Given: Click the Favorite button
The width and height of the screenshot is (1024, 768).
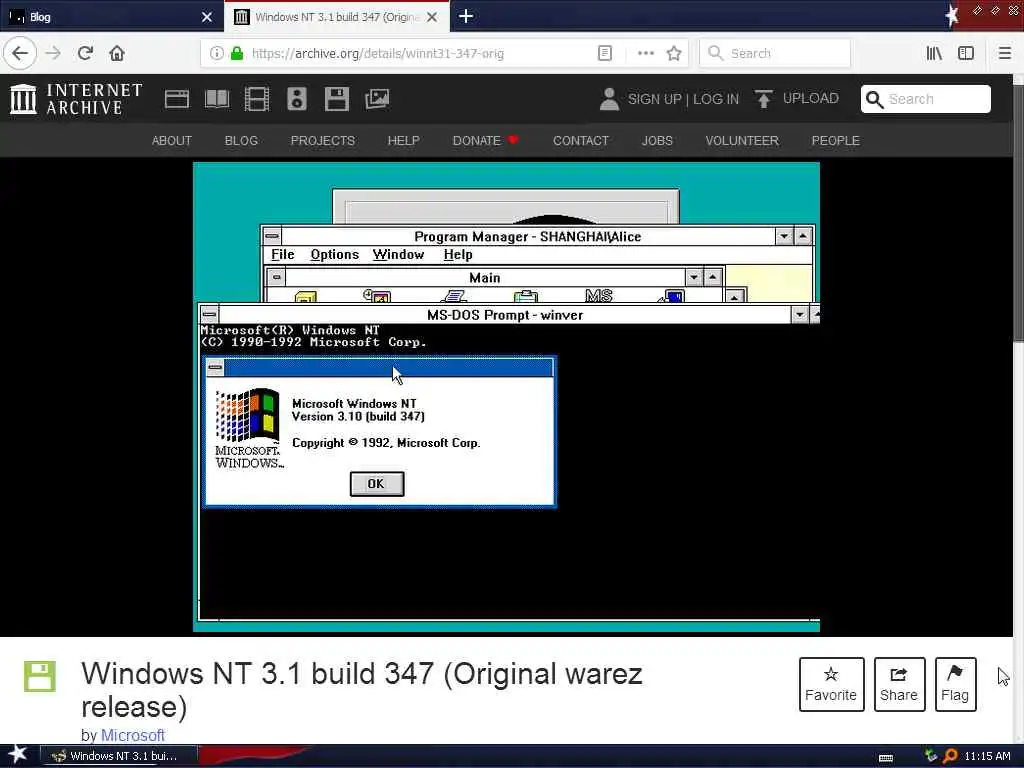Looking at the screenshot, I should [831, 684].
